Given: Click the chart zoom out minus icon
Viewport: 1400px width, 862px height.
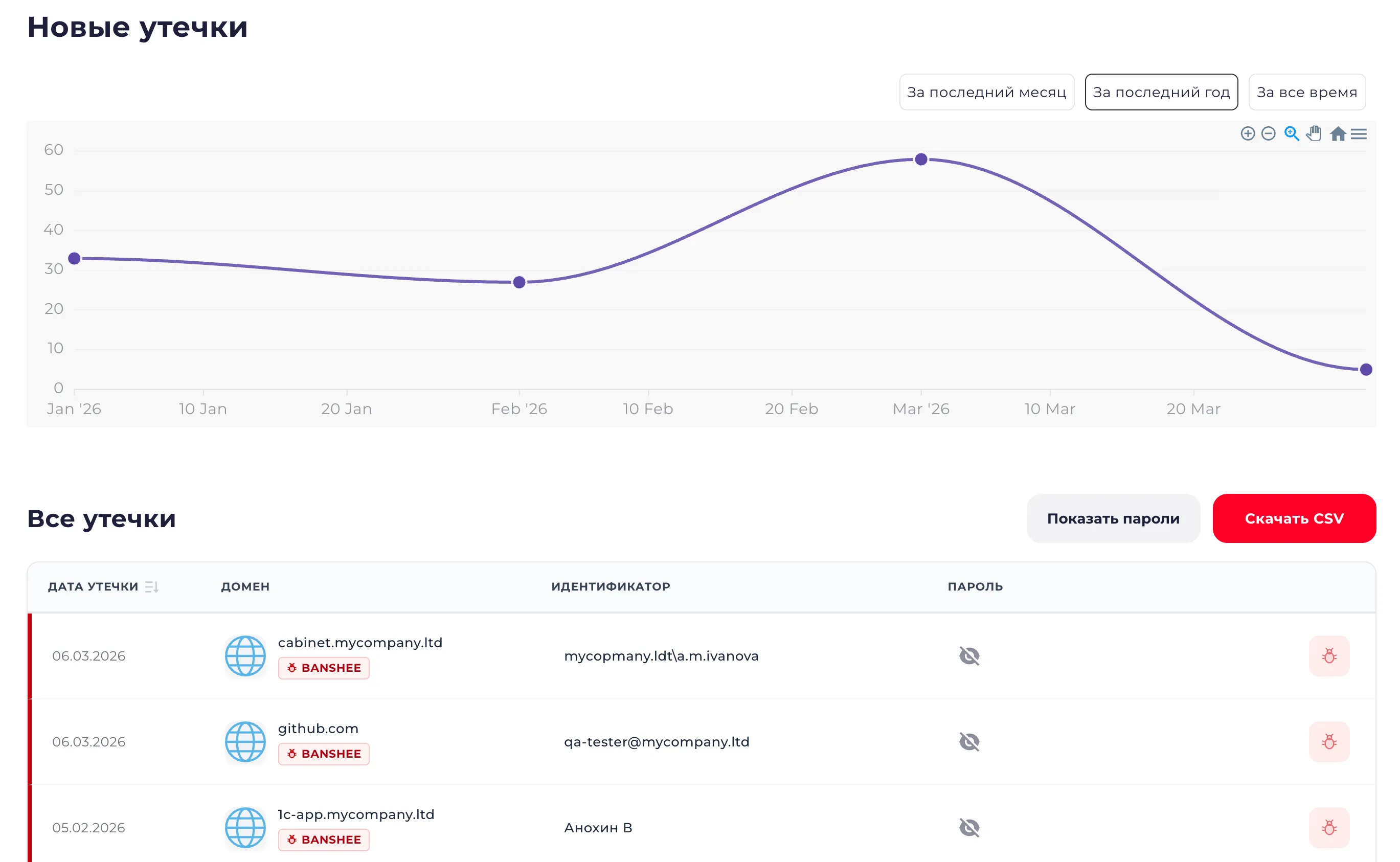Looking at the screenshot, I should click(1268, 133).
